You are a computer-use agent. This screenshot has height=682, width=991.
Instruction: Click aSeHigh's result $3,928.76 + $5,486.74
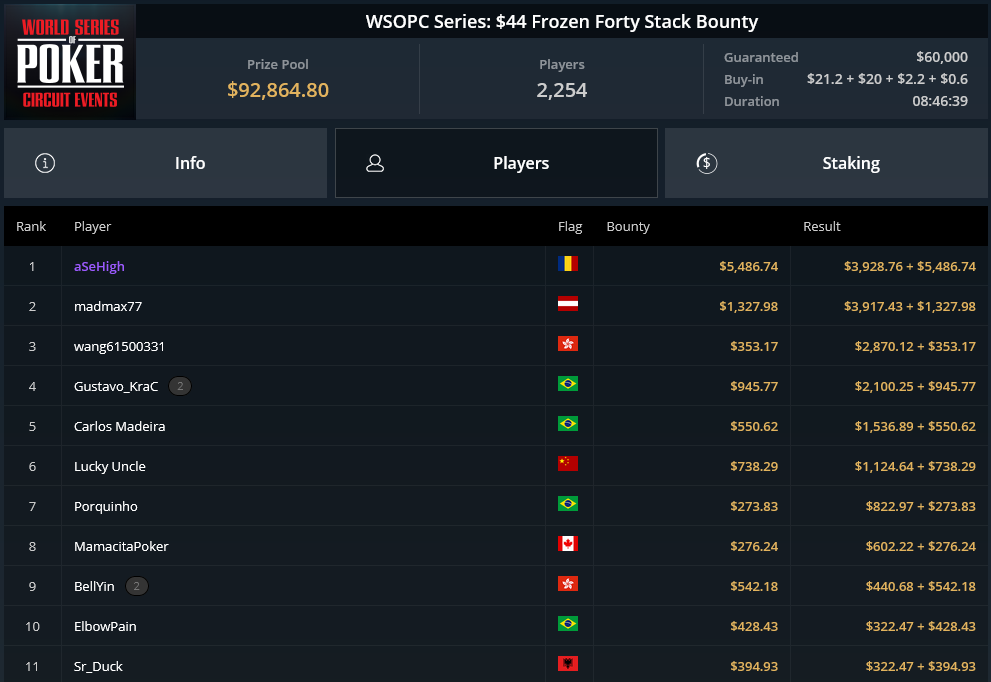click(x=910, y=267)
